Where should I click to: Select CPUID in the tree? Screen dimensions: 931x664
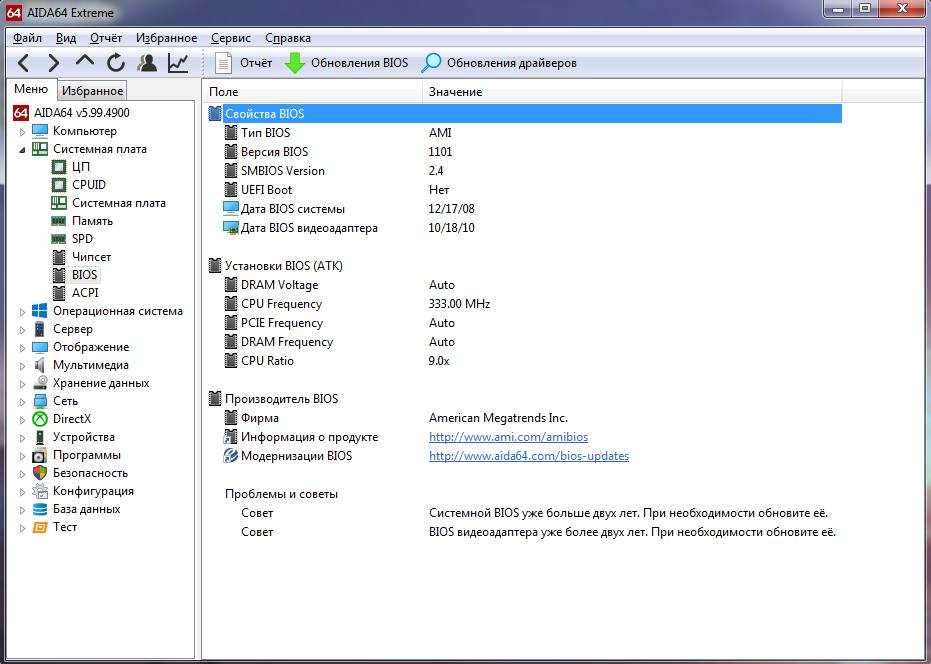(x=88, y=185)
